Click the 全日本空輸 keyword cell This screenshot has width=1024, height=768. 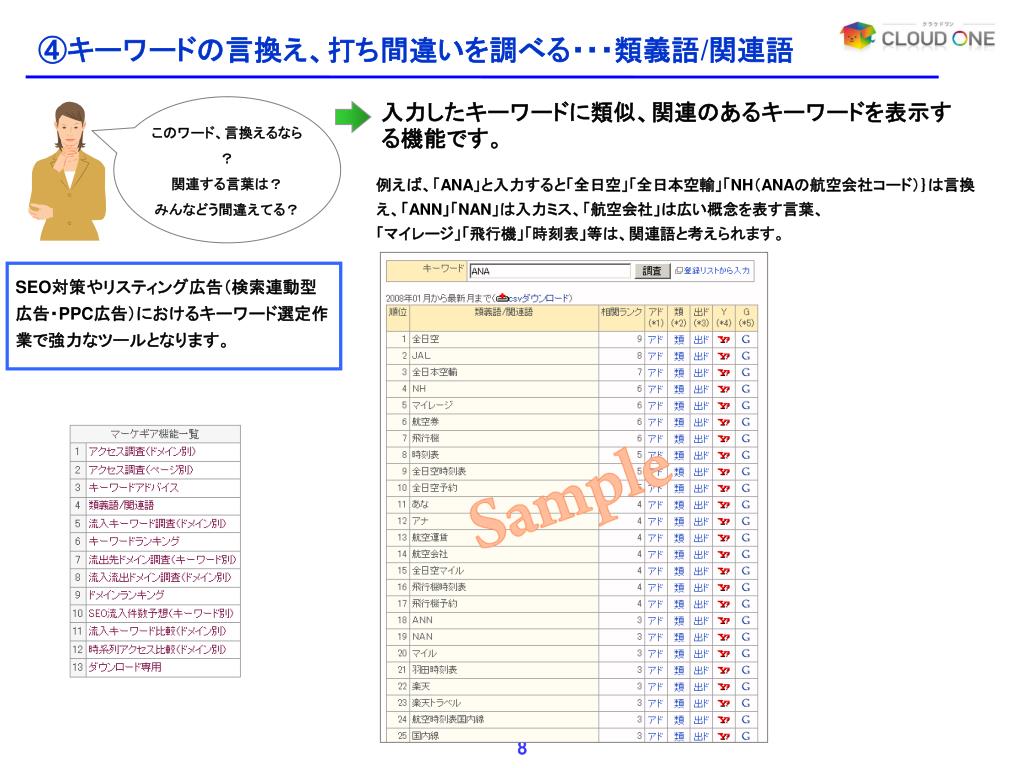coord(504,372)
